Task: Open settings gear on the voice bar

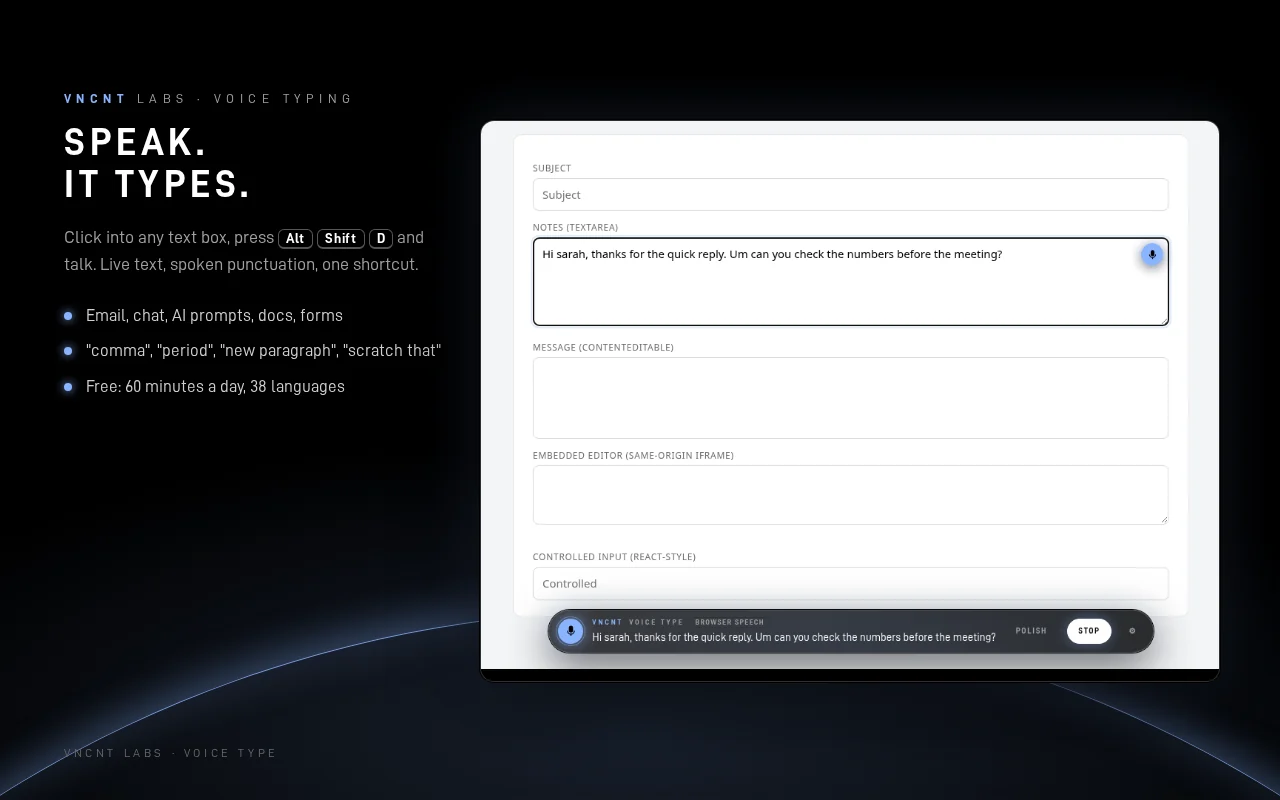Action: click(1132, 631)
